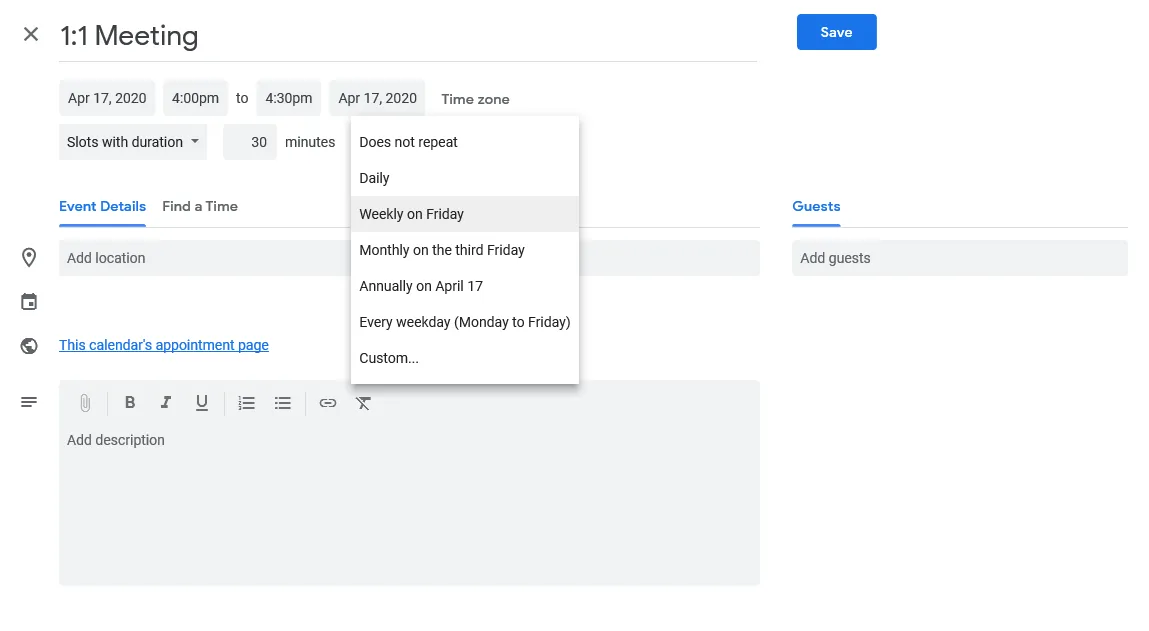Attach a file to the description
Viewport: 1149px width, 631px height.
click(85, 403)
